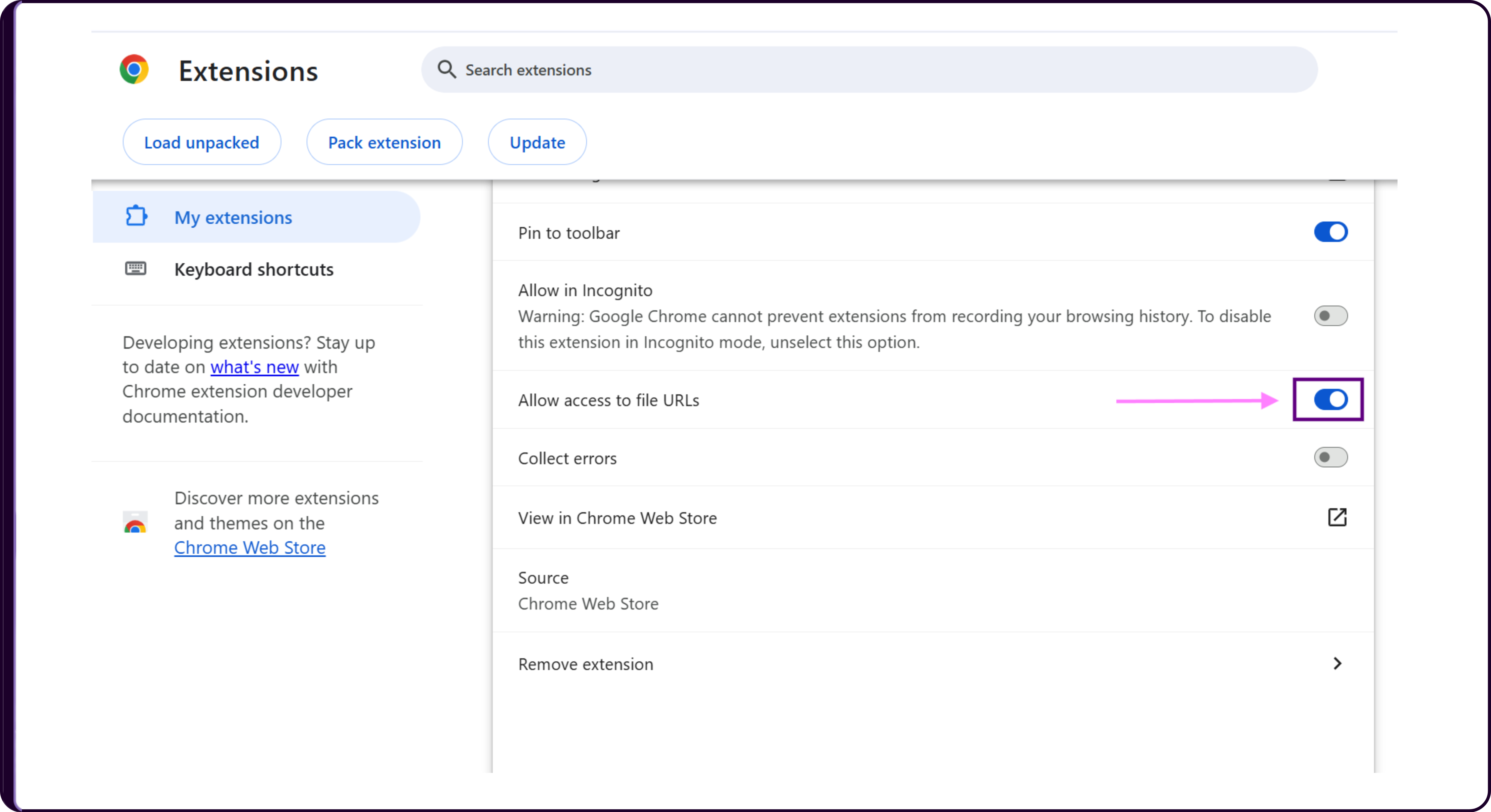The image size is (1491, 812).
Task: Click Pack extension button
Action: point(384,142)
